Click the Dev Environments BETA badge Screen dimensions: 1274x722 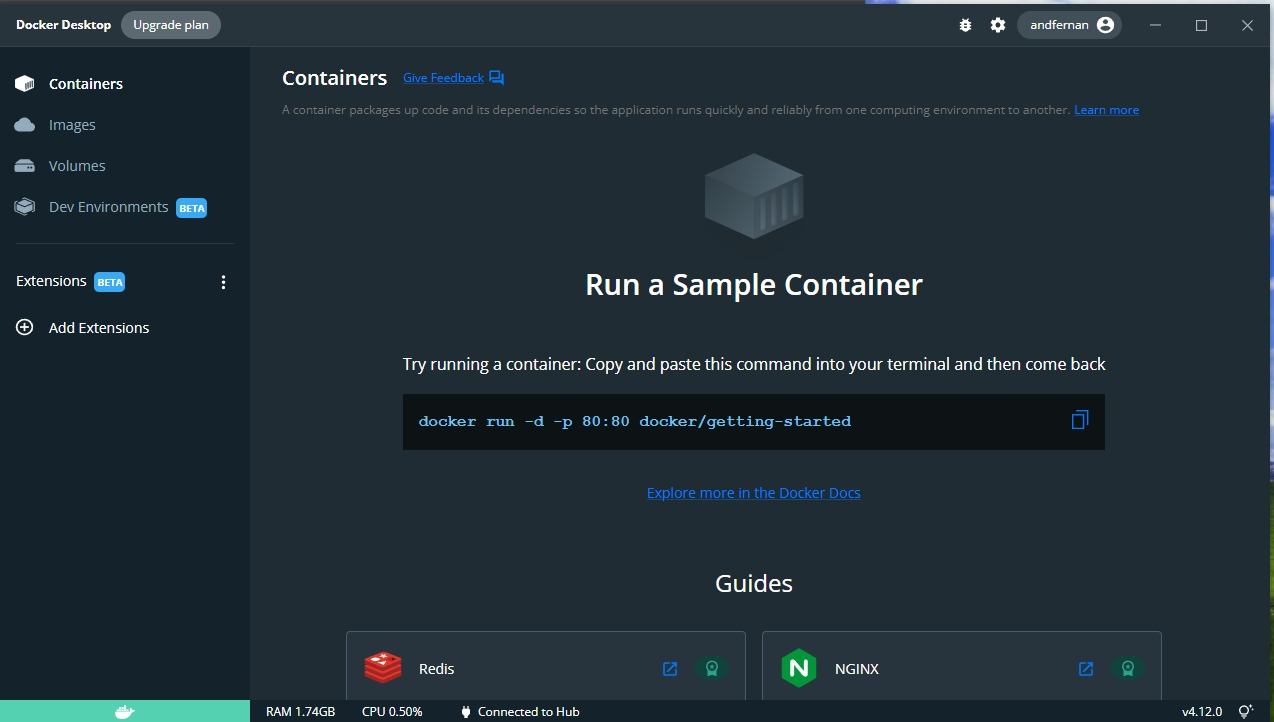click(x=192, y=208)
